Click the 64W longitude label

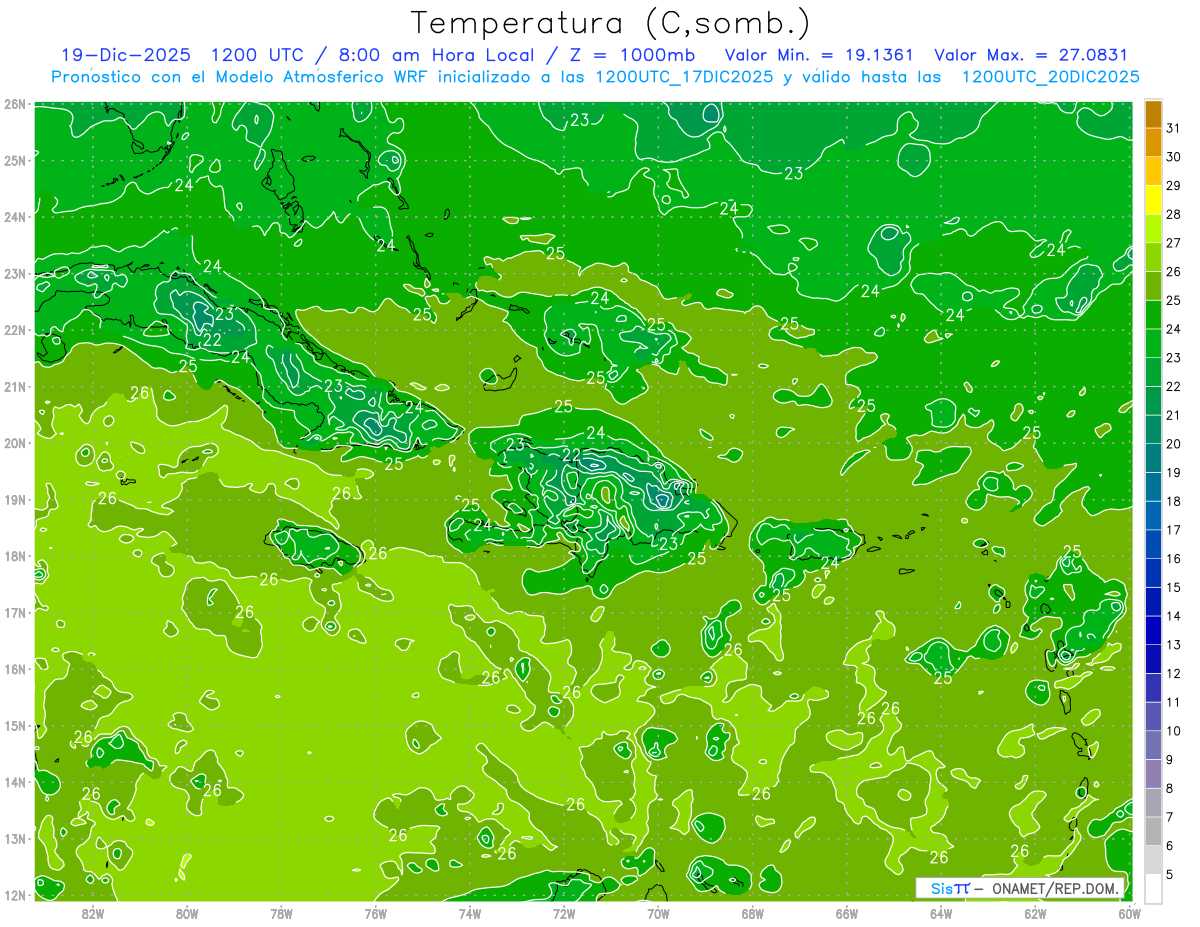coord(941,913)
